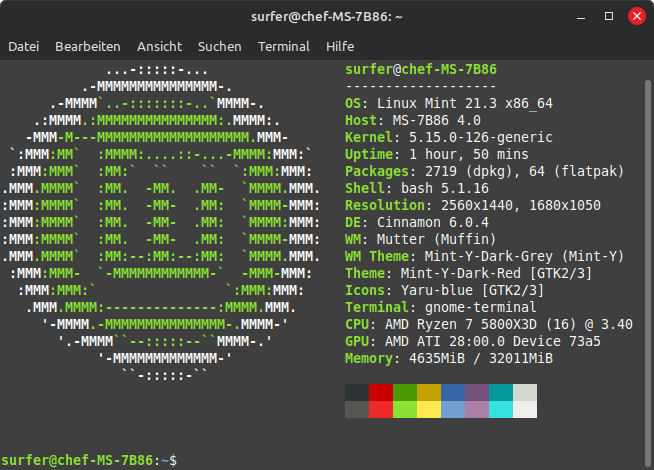Open the Suchen menu
The height and width of the screenshot is (470, 654).
click(219, 46)
